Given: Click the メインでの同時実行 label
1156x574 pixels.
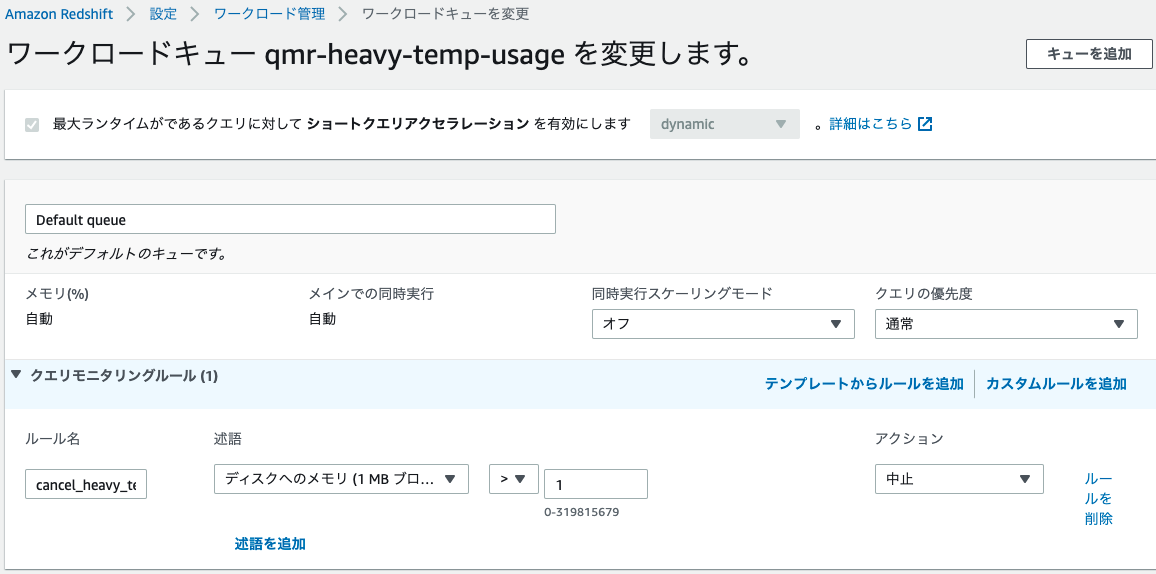Looking at the screenshot, I should coord(371,293).
